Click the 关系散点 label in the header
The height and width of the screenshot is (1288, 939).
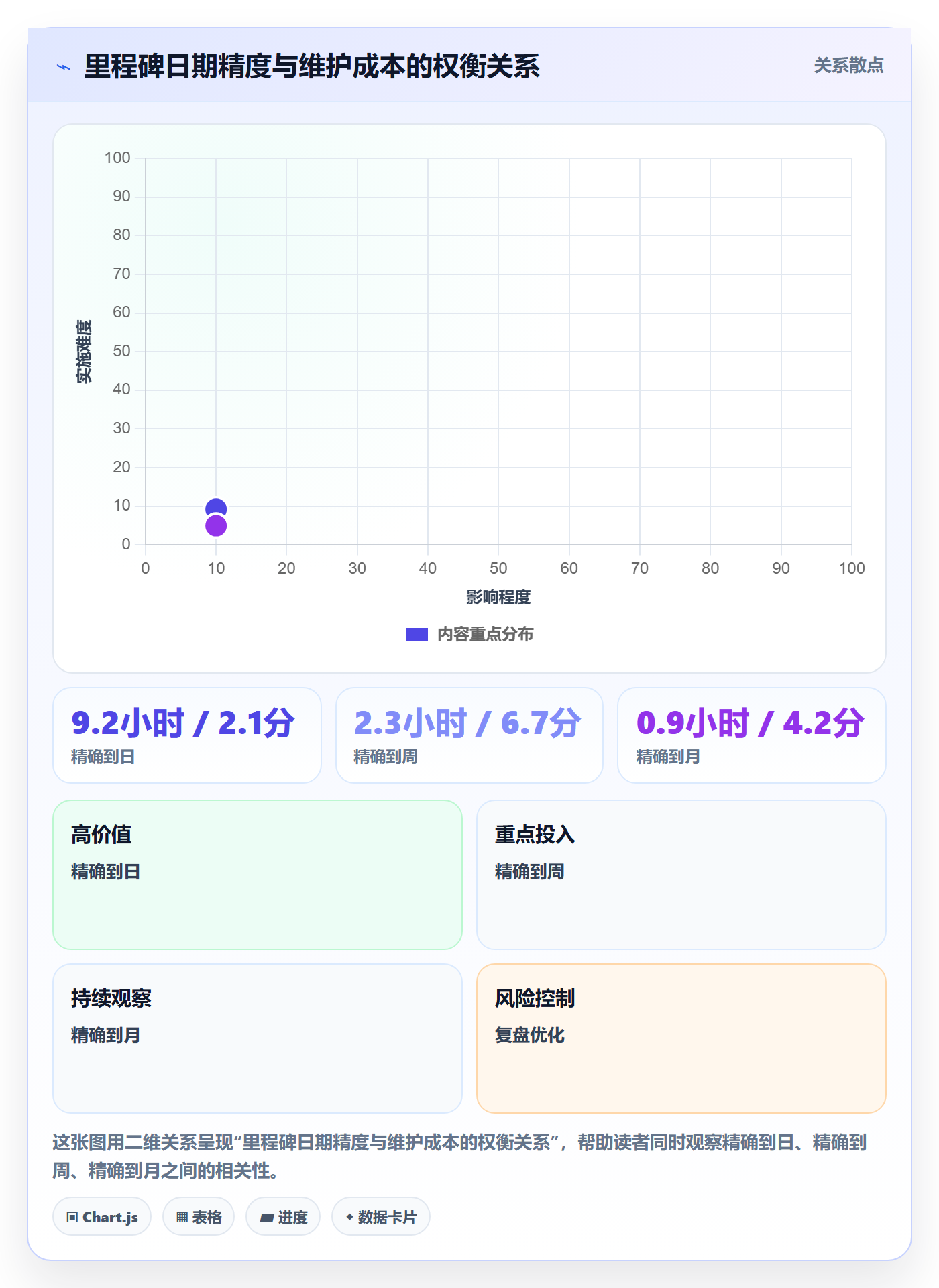point(848,66)
